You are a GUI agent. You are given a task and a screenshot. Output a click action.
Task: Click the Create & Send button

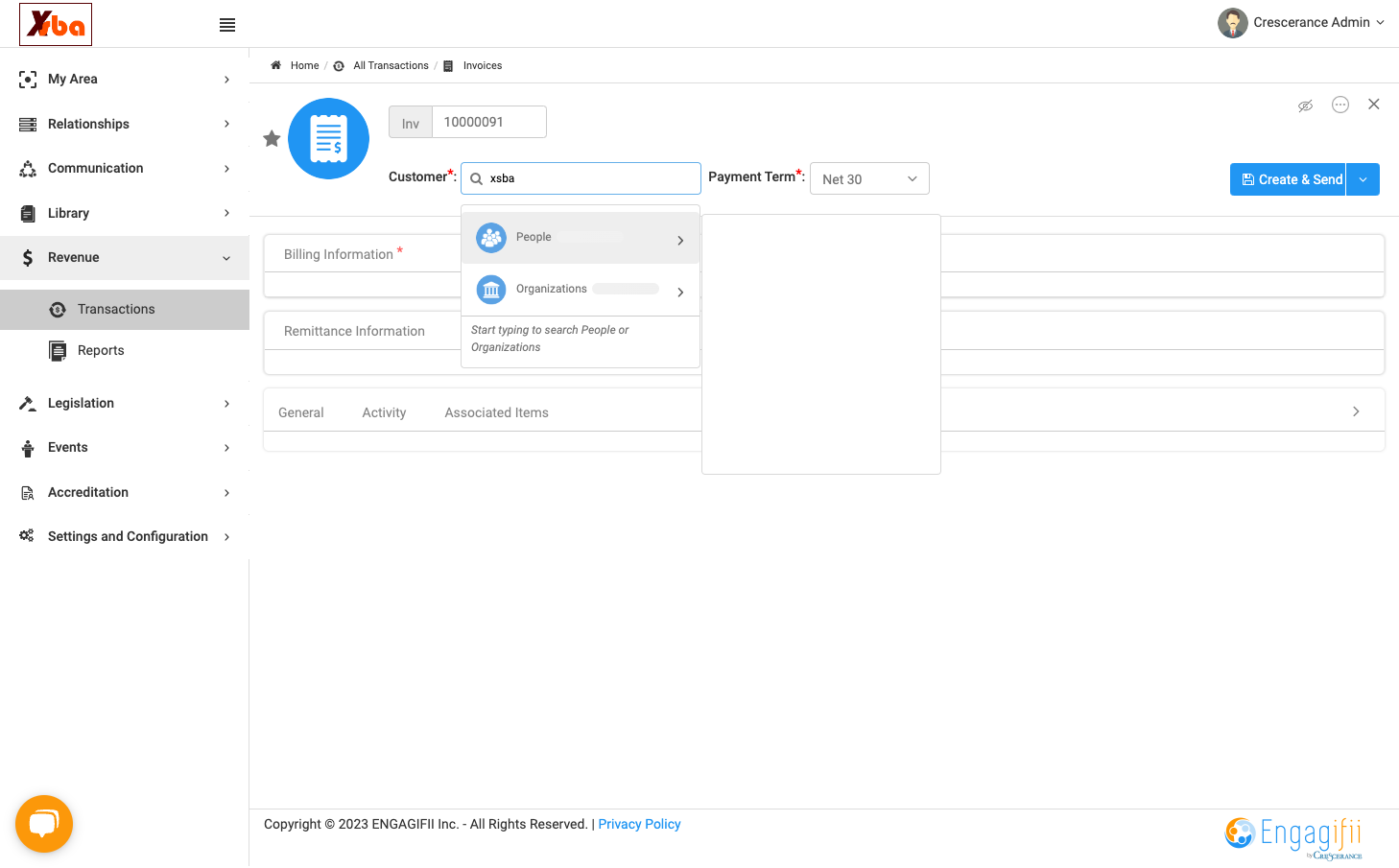point(1288,179)
